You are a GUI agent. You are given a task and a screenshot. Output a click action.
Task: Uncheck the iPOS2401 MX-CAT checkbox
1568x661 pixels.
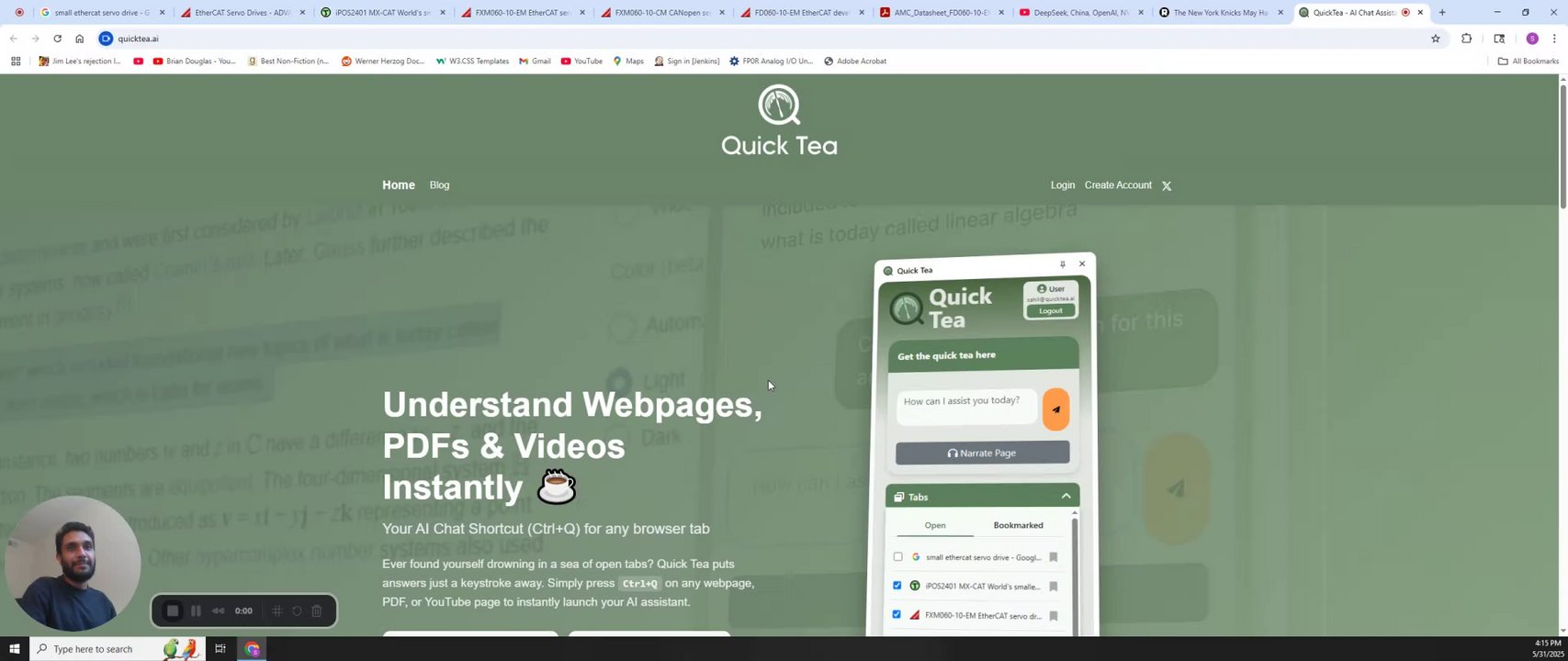(x=897, y=586)
